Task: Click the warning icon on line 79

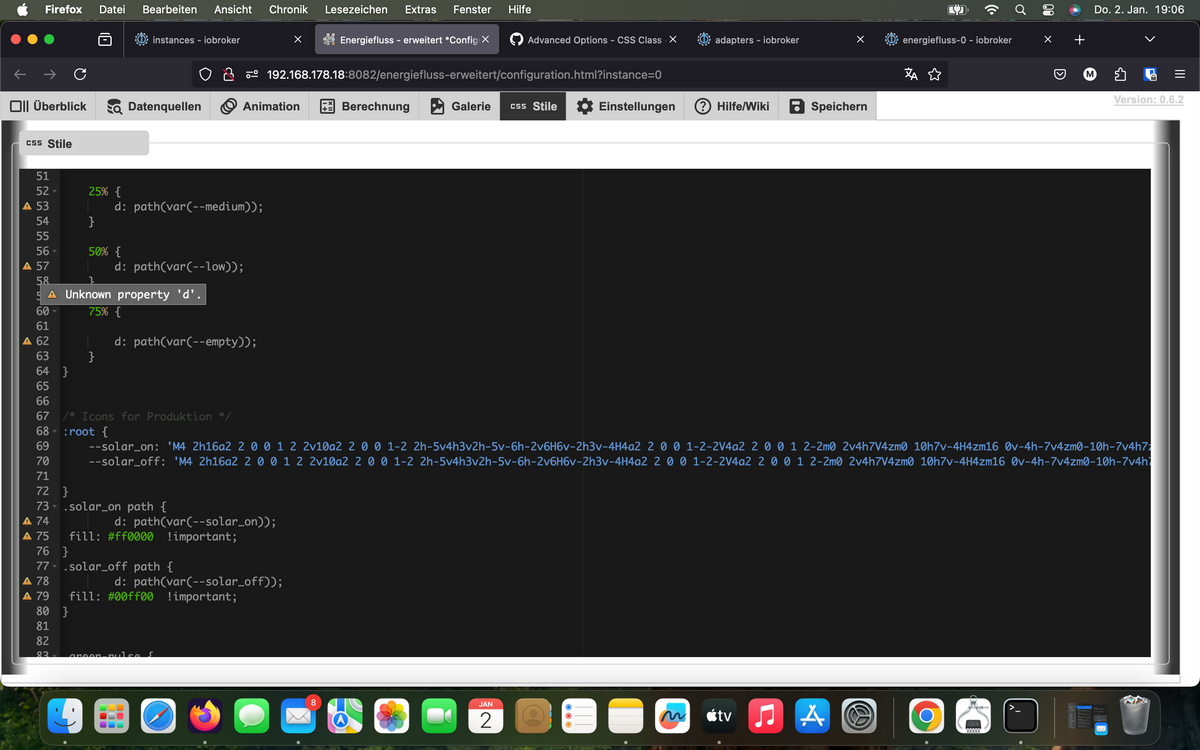Action: coord(28,596)
